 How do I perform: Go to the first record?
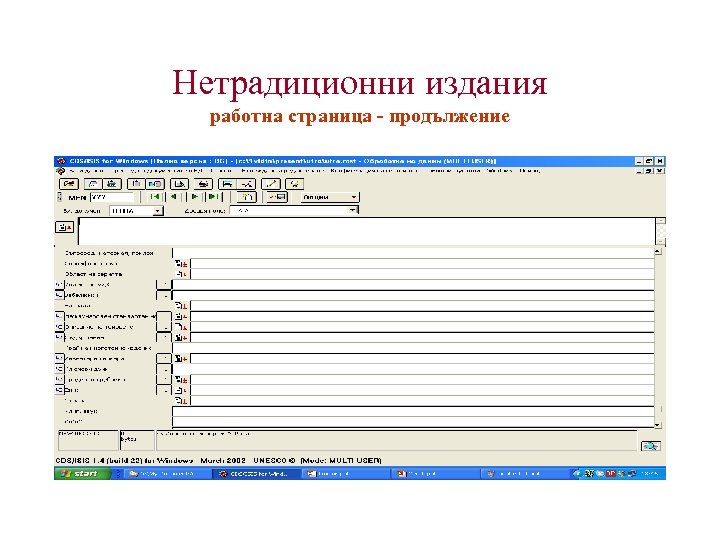coord(155,197)
